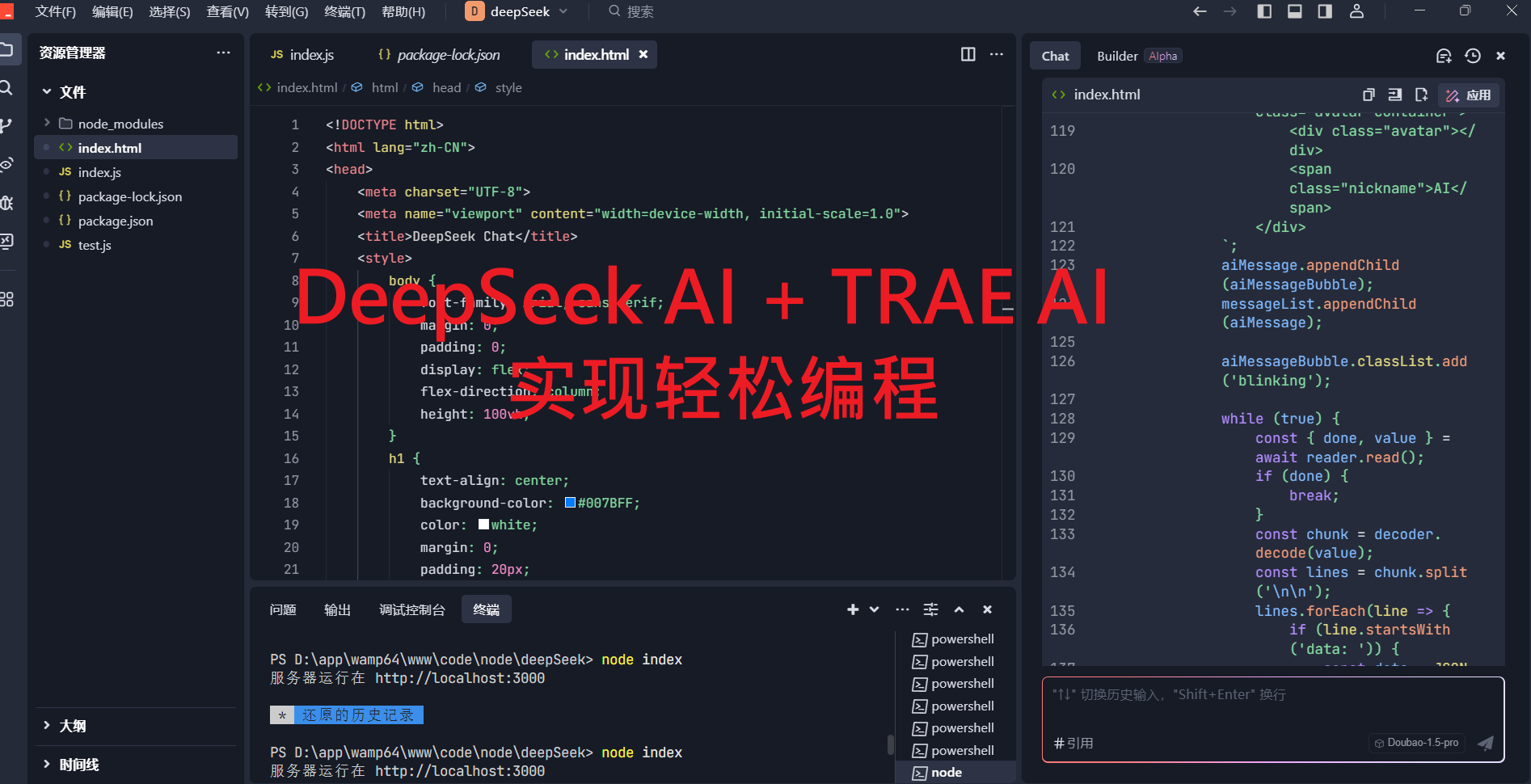Copy code block from chat index.html
This screenshot has height=784, width=1531.
pyautogui.click(x=1369, y=95)
